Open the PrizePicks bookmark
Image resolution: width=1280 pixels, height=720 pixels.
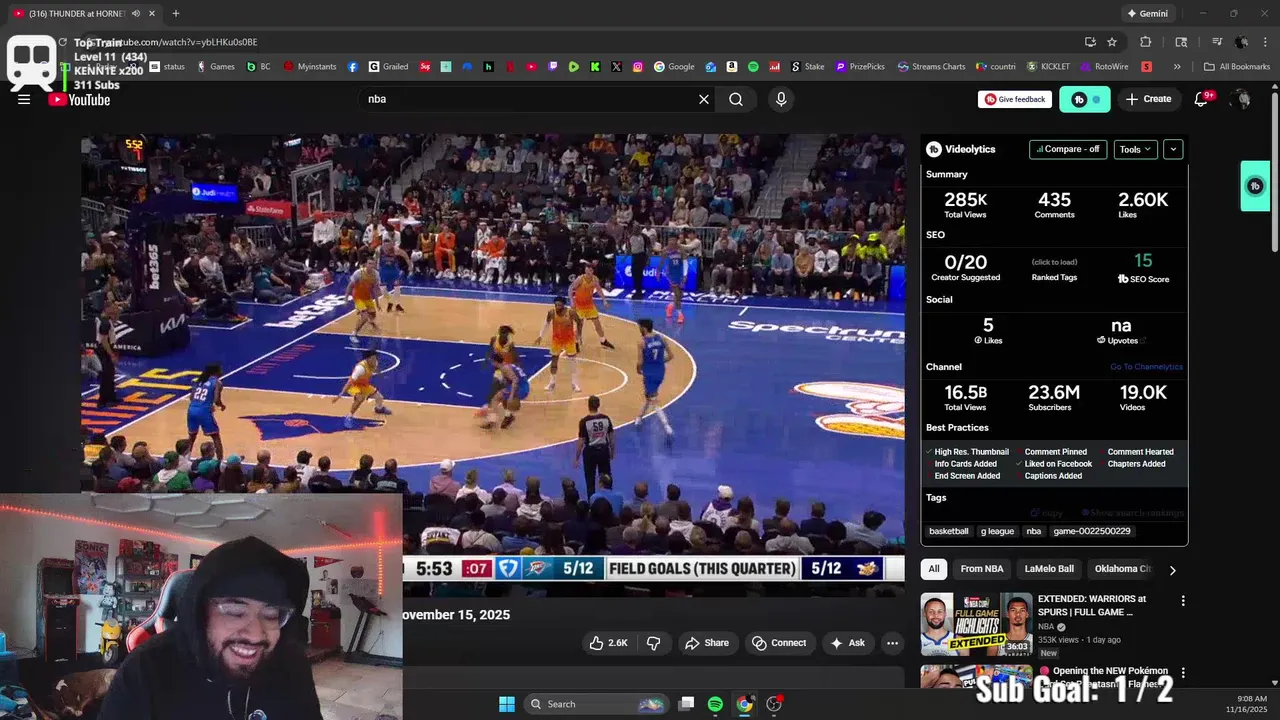(859, 67)
